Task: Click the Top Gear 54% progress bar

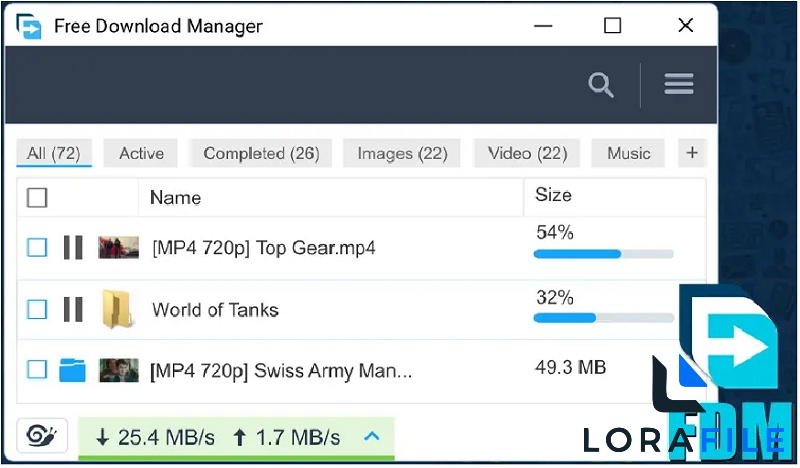Action: coord(604,254)
